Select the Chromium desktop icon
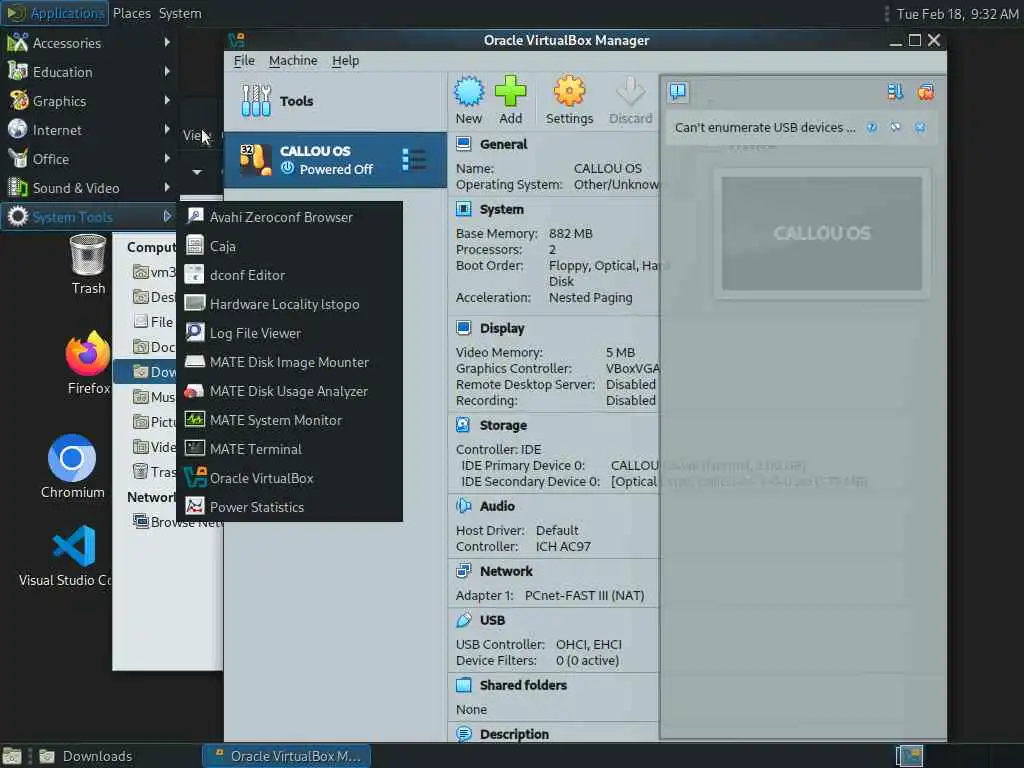1024x768 pixels. coord(72,467)
